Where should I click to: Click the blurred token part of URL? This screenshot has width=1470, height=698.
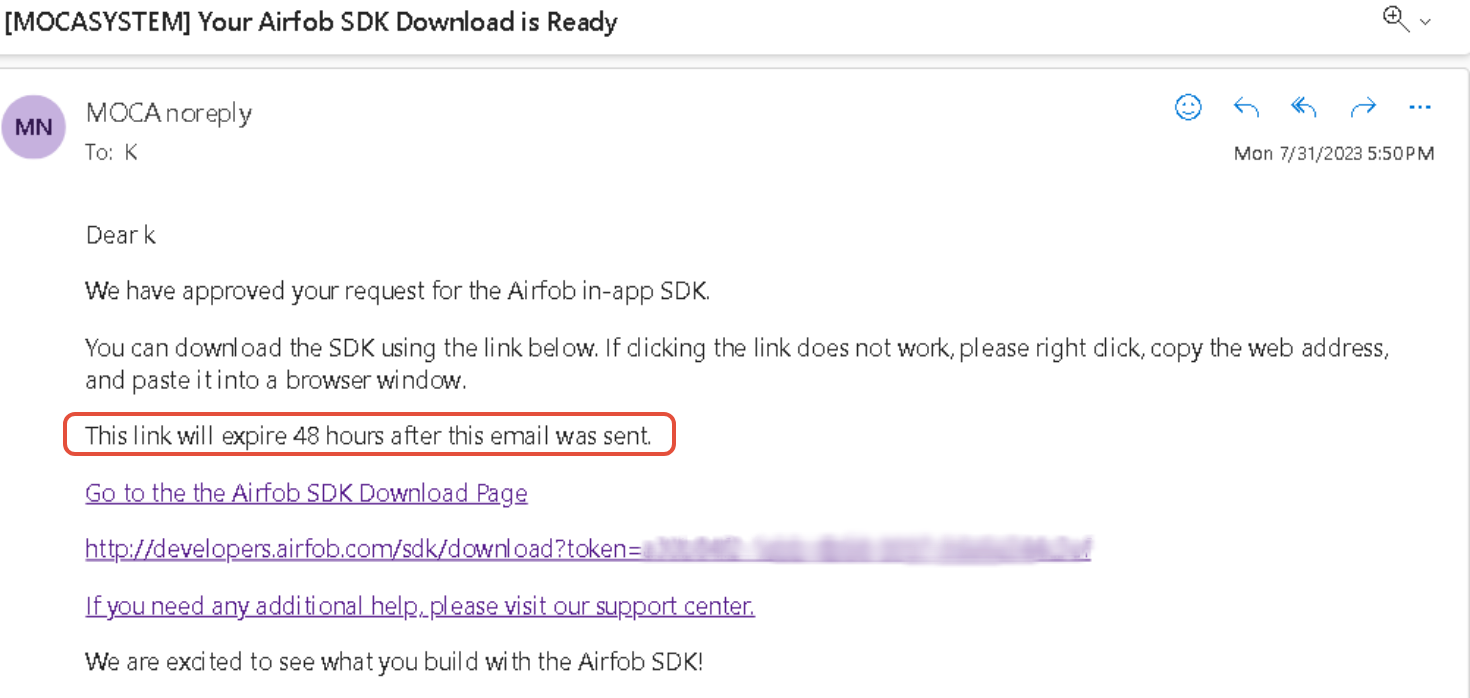point(866,549)
